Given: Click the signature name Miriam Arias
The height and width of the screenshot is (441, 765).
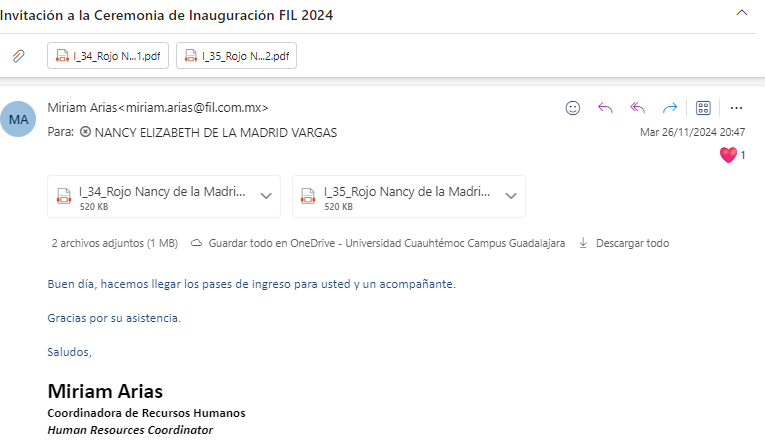Looking at the screenshot, I should pos(105,391).
